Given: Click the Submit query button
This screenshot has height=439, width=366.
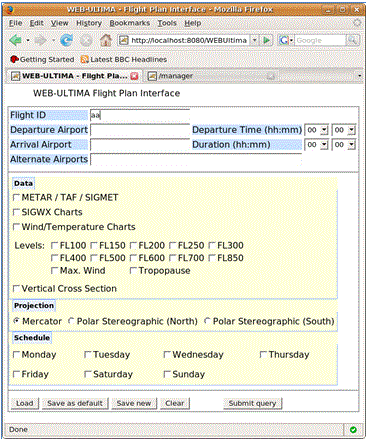Looking at the screenshot, I should pyautogui.click(x=252, y=403).
